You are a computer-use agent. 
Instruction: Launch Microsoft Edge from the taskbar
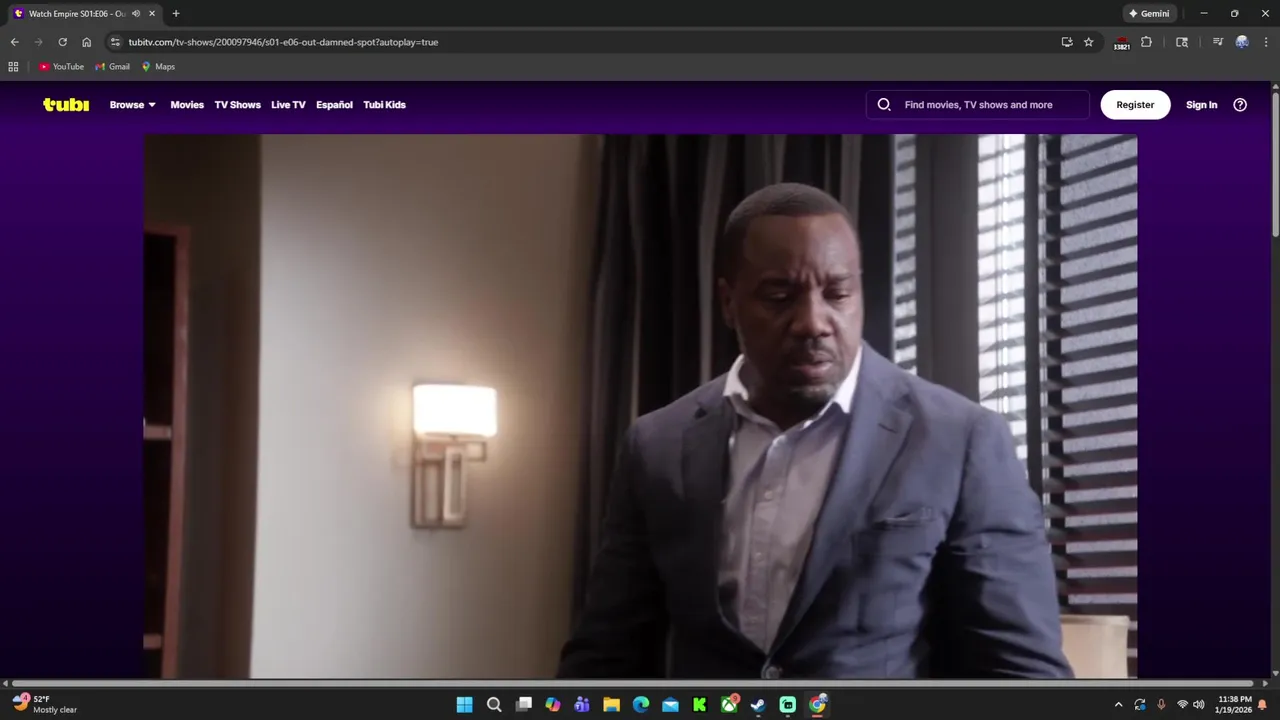coord(641,705)
